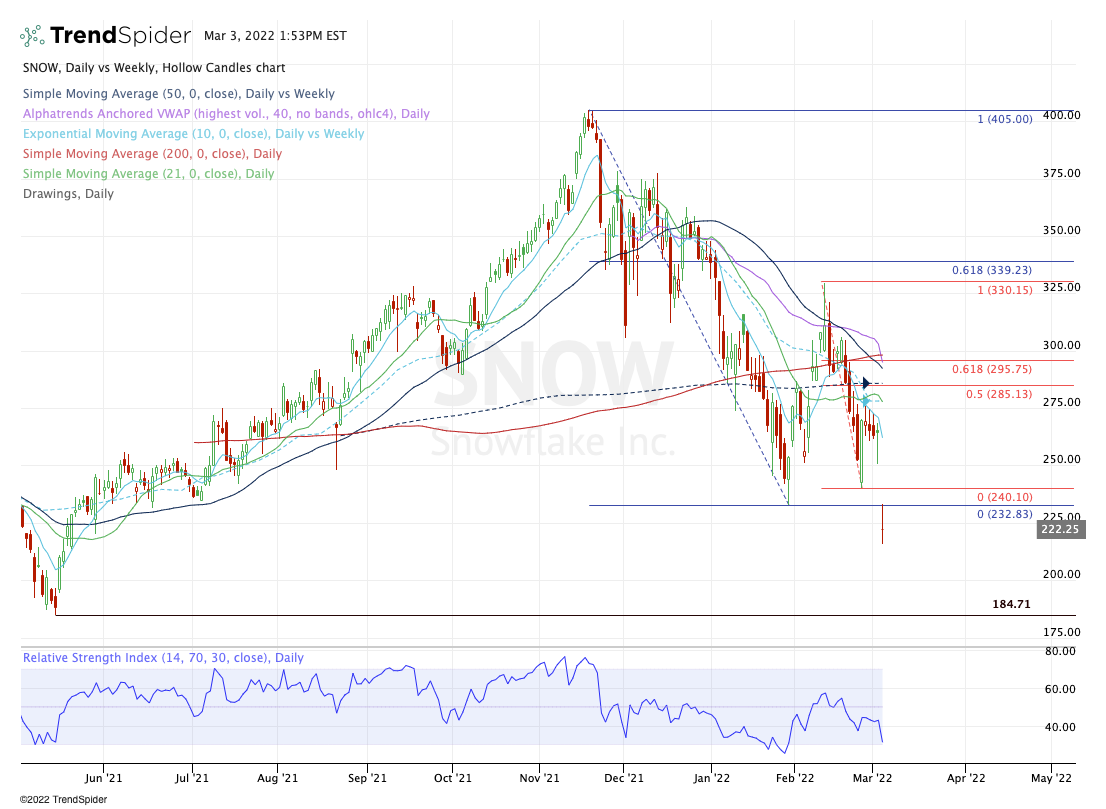Click the Mar '22 date axis label

873,778
